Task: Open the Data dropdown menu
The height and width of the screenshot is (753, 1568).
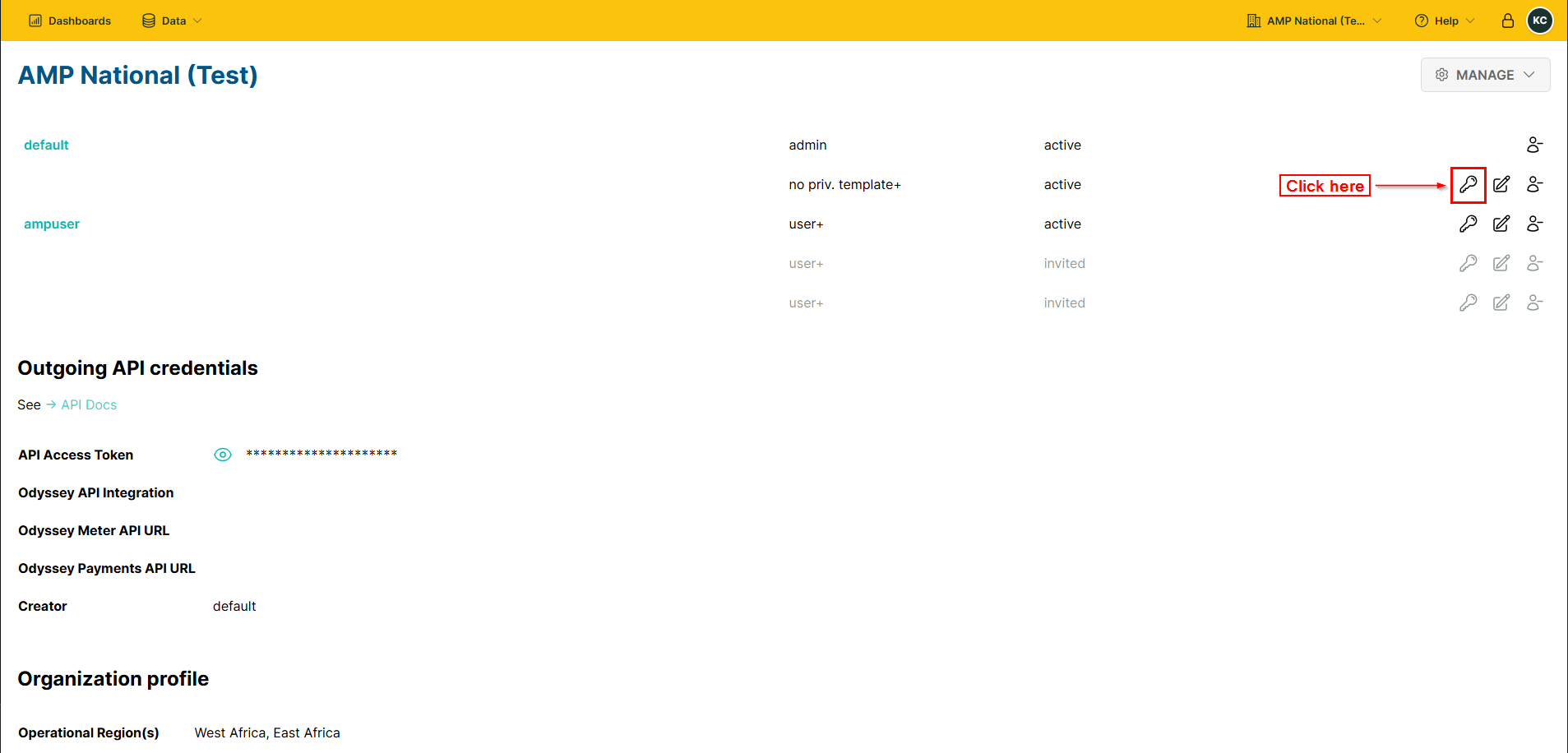Action: pyautogui.click(x=172, y=21)
